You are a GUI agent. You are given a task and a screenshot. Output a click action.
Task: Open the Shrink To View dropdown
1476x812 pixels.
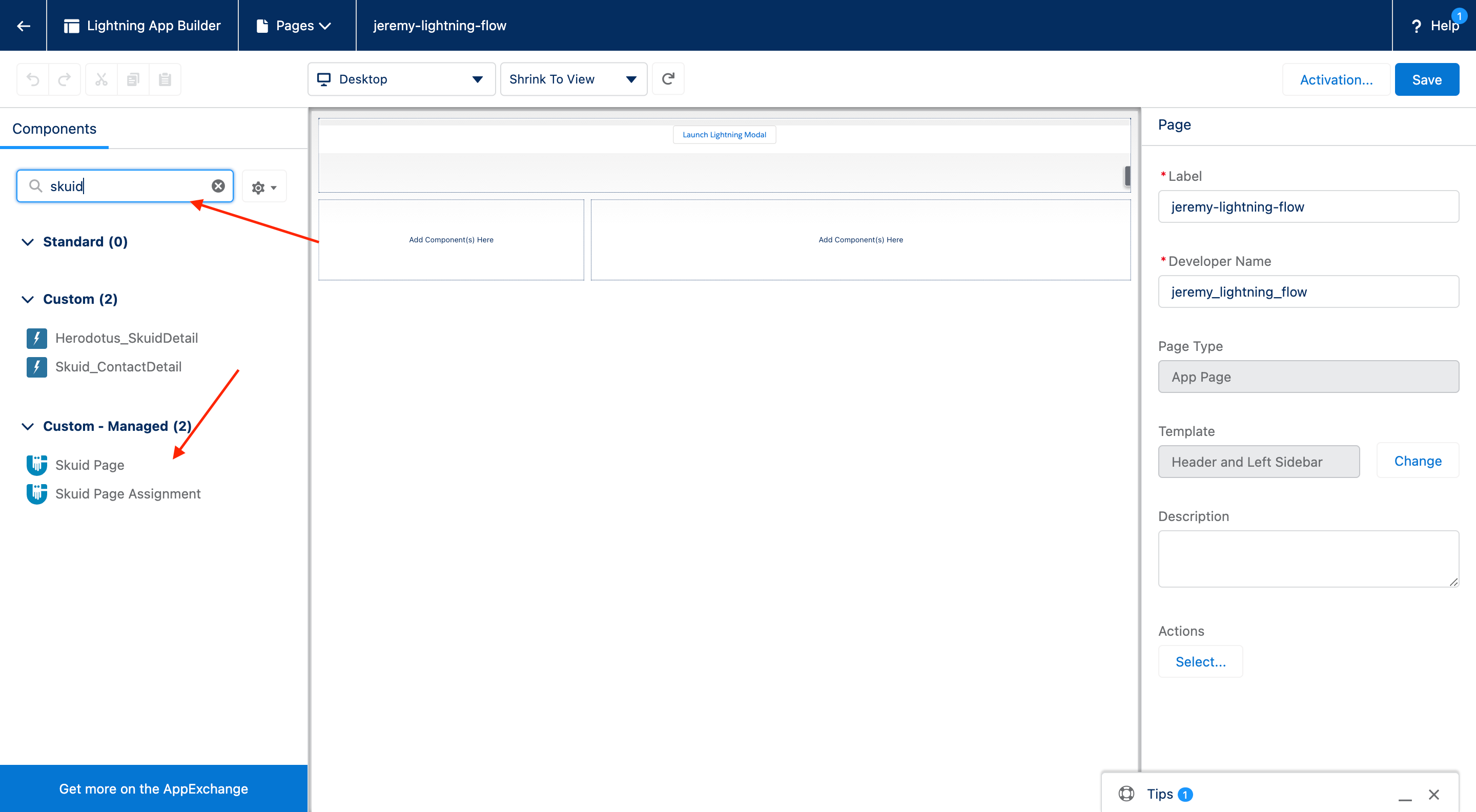tap(630, 79)
